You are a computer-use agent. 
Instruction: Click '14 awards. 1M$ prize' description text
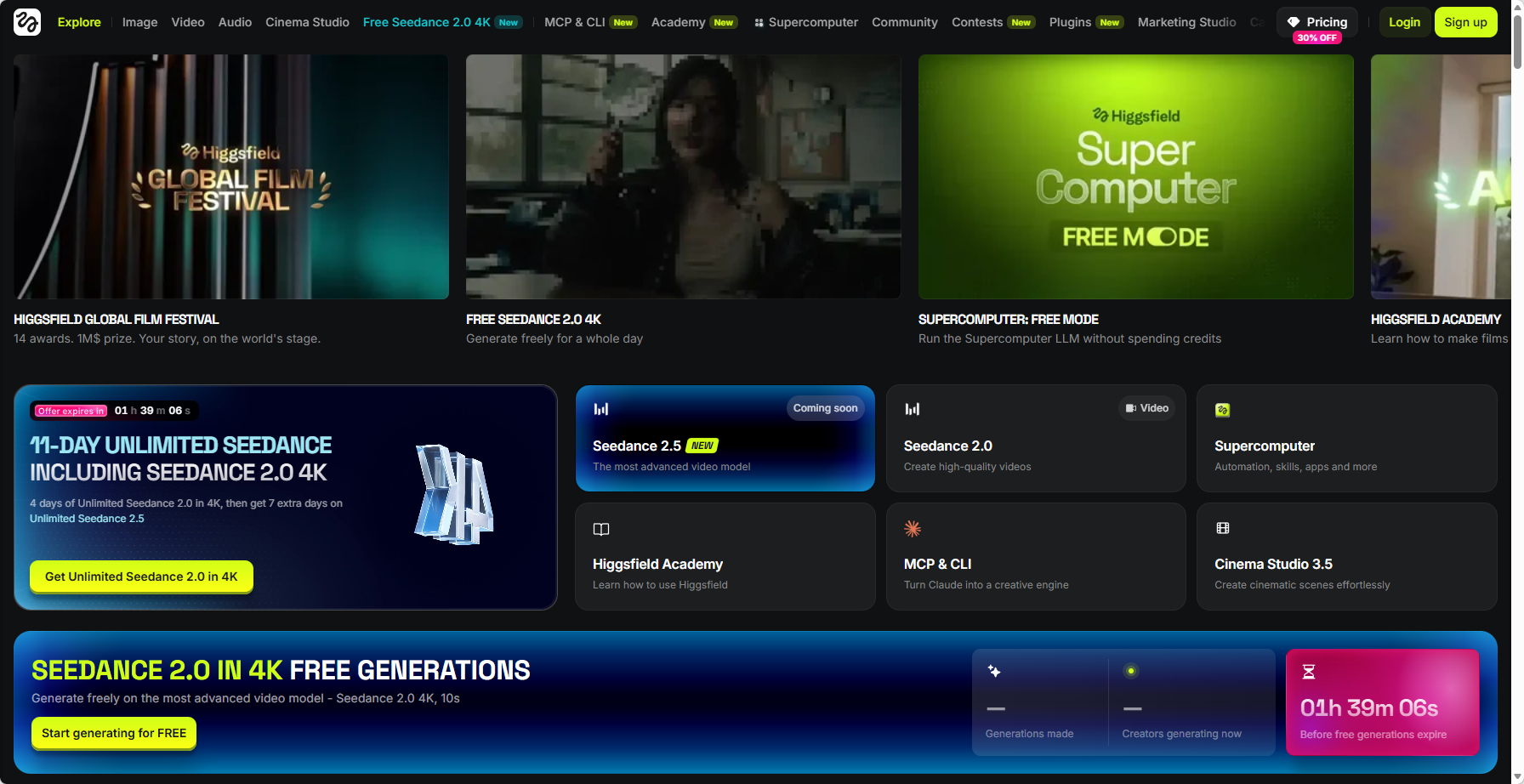[167, 338]
